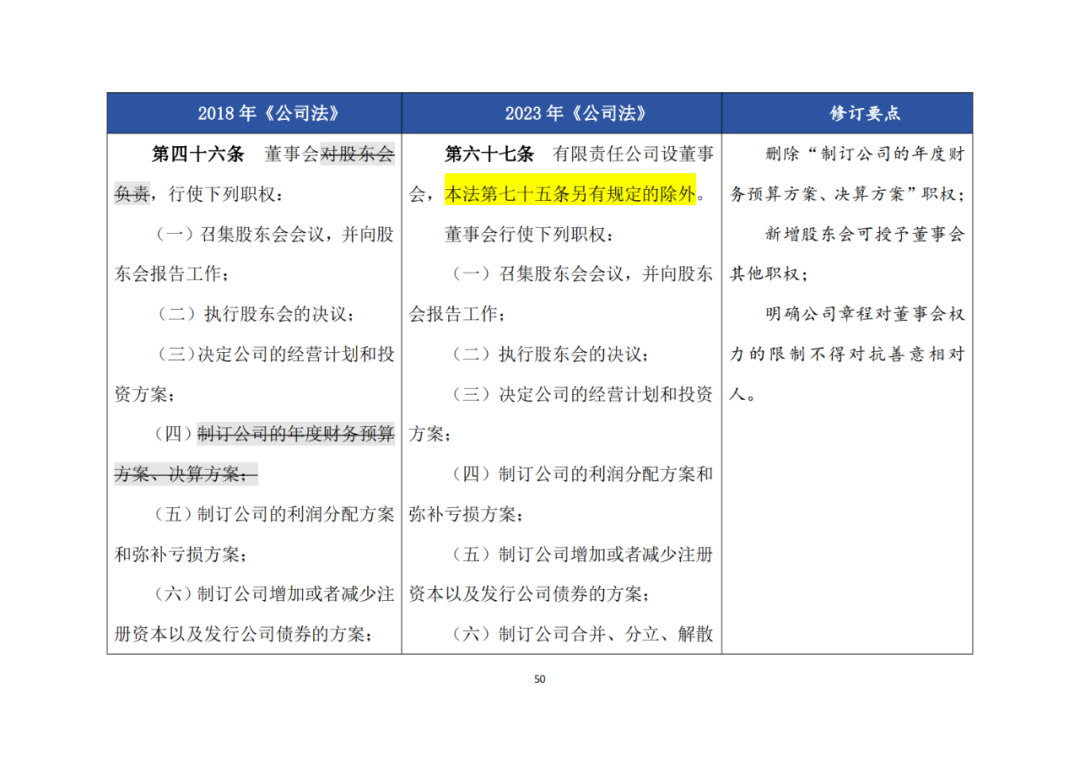Click '(一)召集股东会会议,并向股' in the 2018 column

click(x=274, y=234)
